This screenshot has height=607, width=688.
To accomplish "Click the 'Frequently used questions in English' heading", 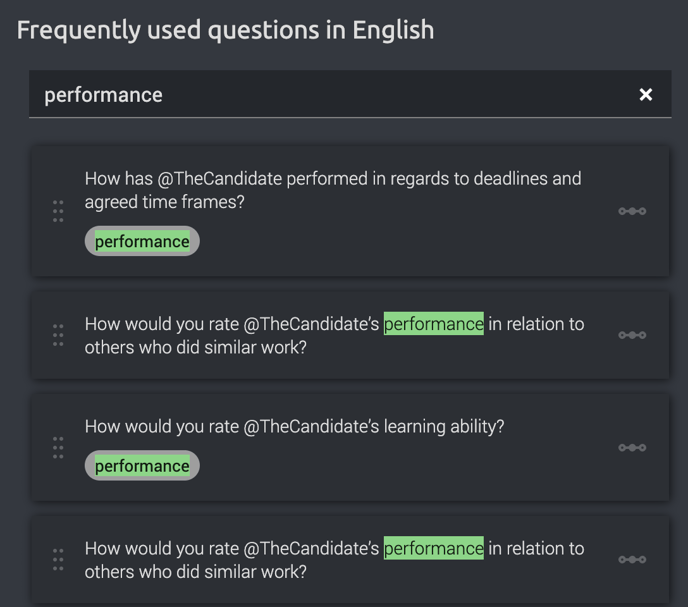I will pos(225,30).
